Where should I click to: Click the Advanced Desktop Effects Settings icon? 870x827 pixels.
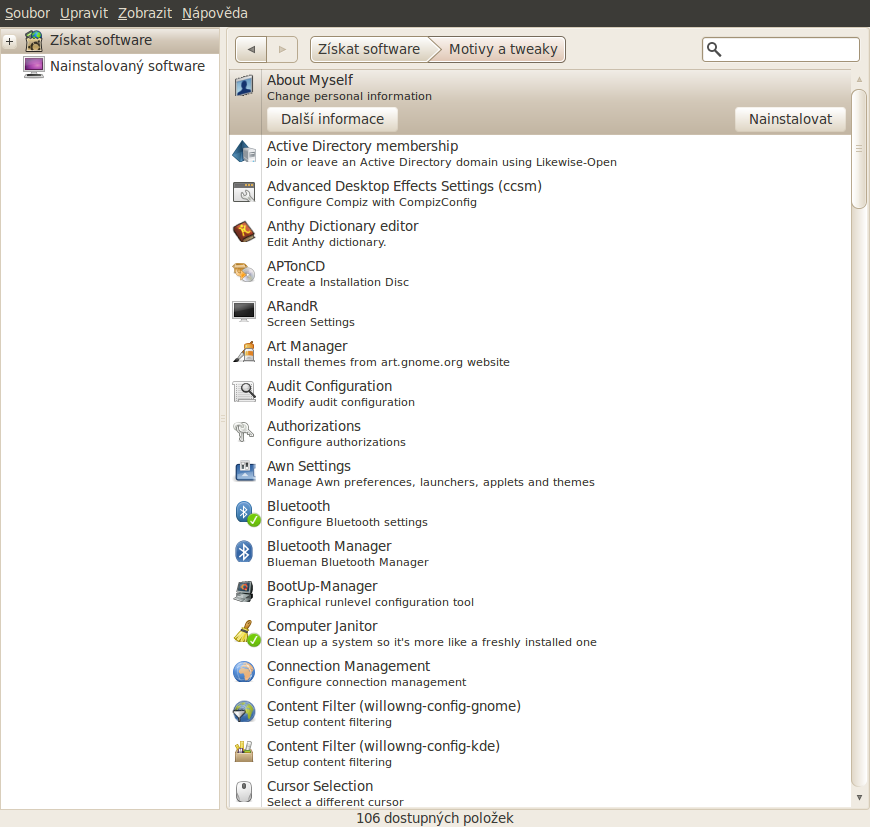(244, 192)
